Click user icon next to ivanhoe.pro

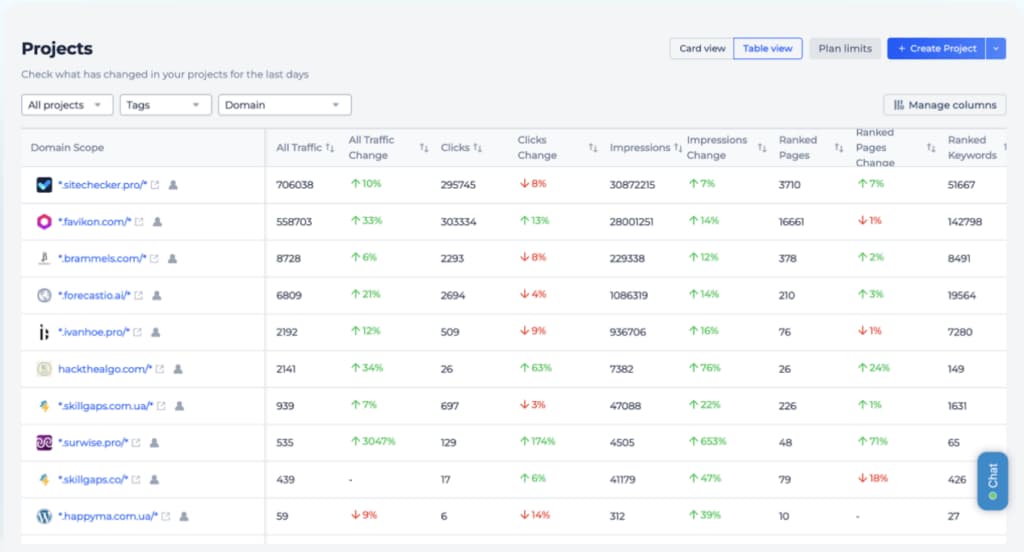tap(154, 332)
